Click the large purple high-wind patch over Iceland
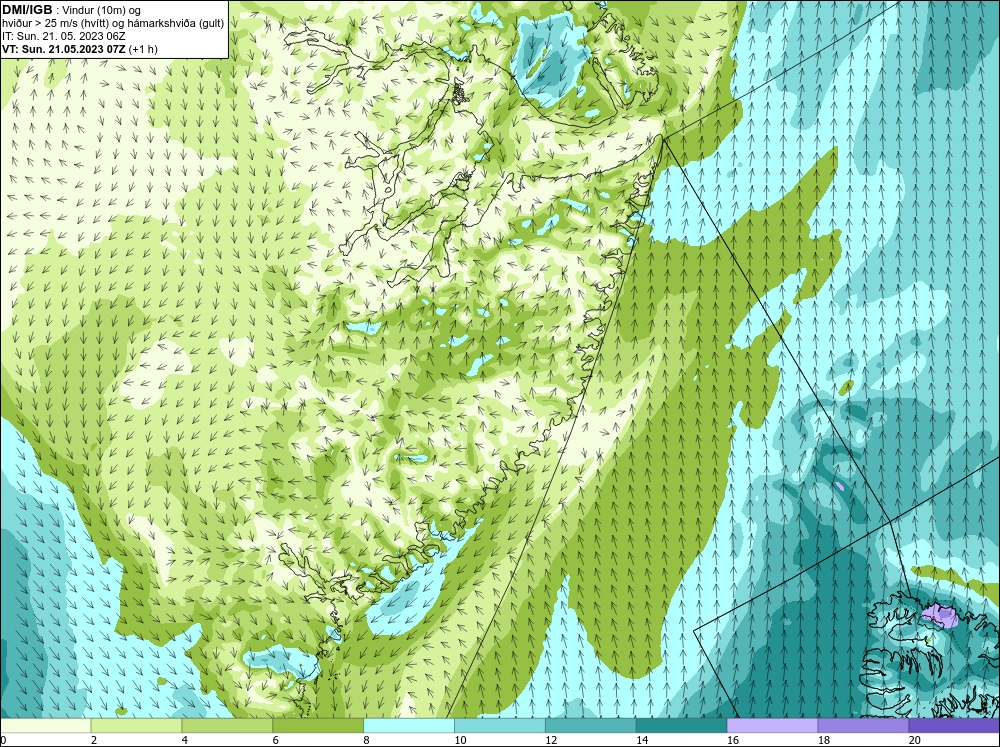 coord(940,616)
